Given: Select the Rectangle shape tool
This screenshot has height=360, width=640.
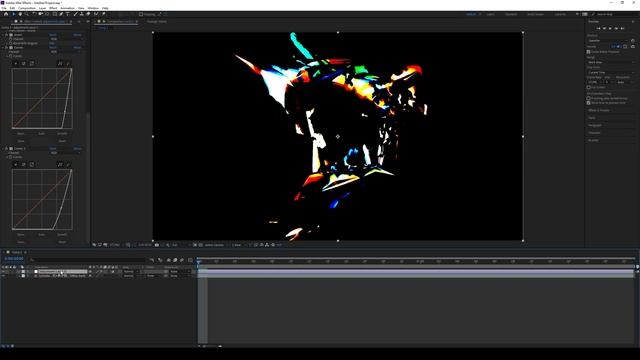Looking at the screenshot, I should [x=55, y=14].
